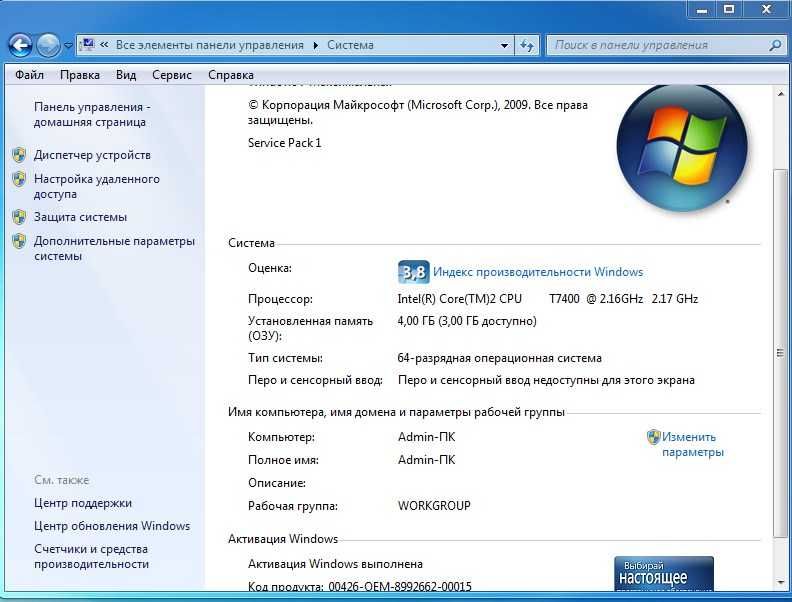The image size is (792, 602).
Task: Click the 'Выбирай настоящее' genuine banner
Action: click(x=664, y=573)
